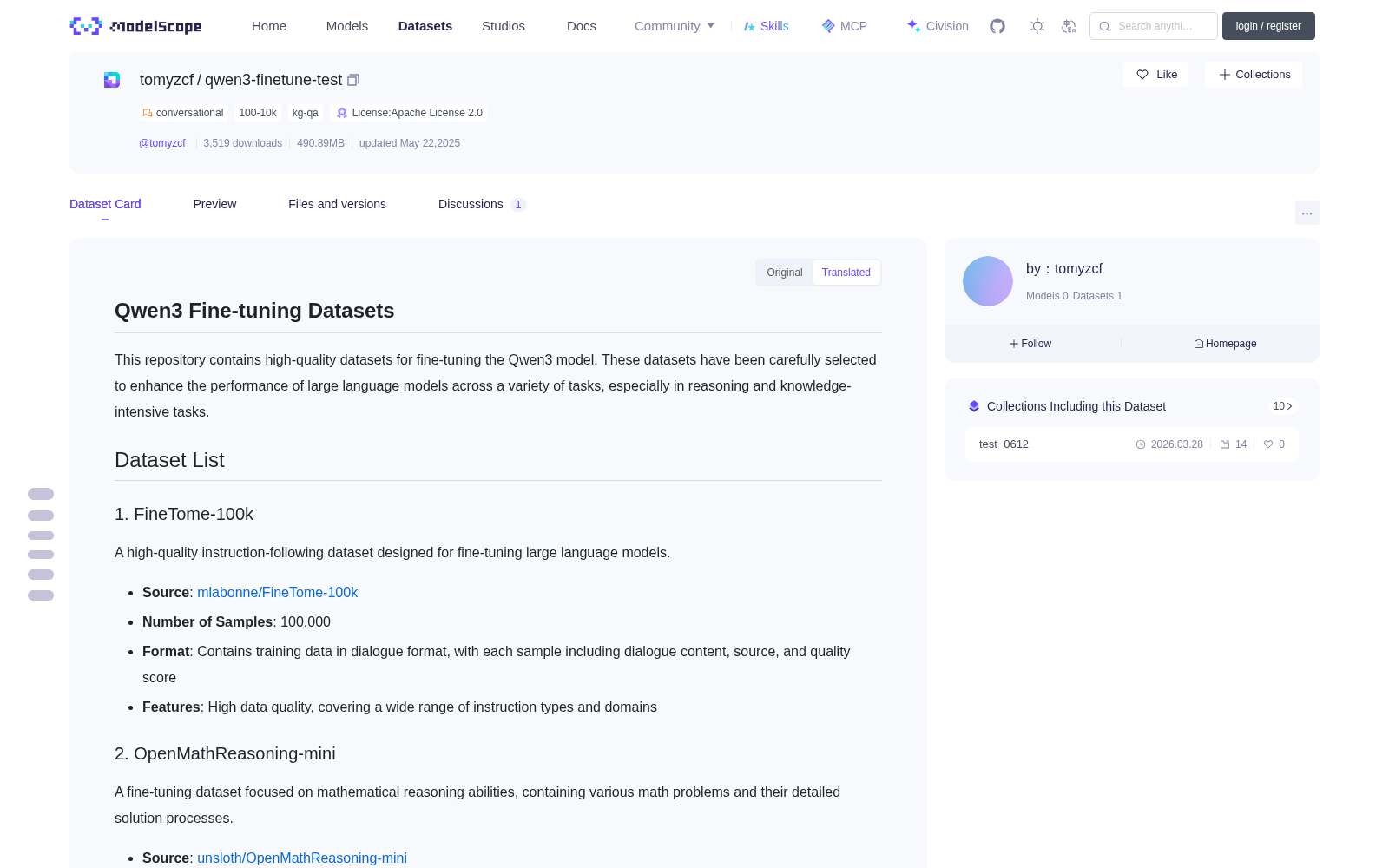Viewport: 1389px width, 868px height.
Task: Open the MCP page
Action: tap(845, 26)
